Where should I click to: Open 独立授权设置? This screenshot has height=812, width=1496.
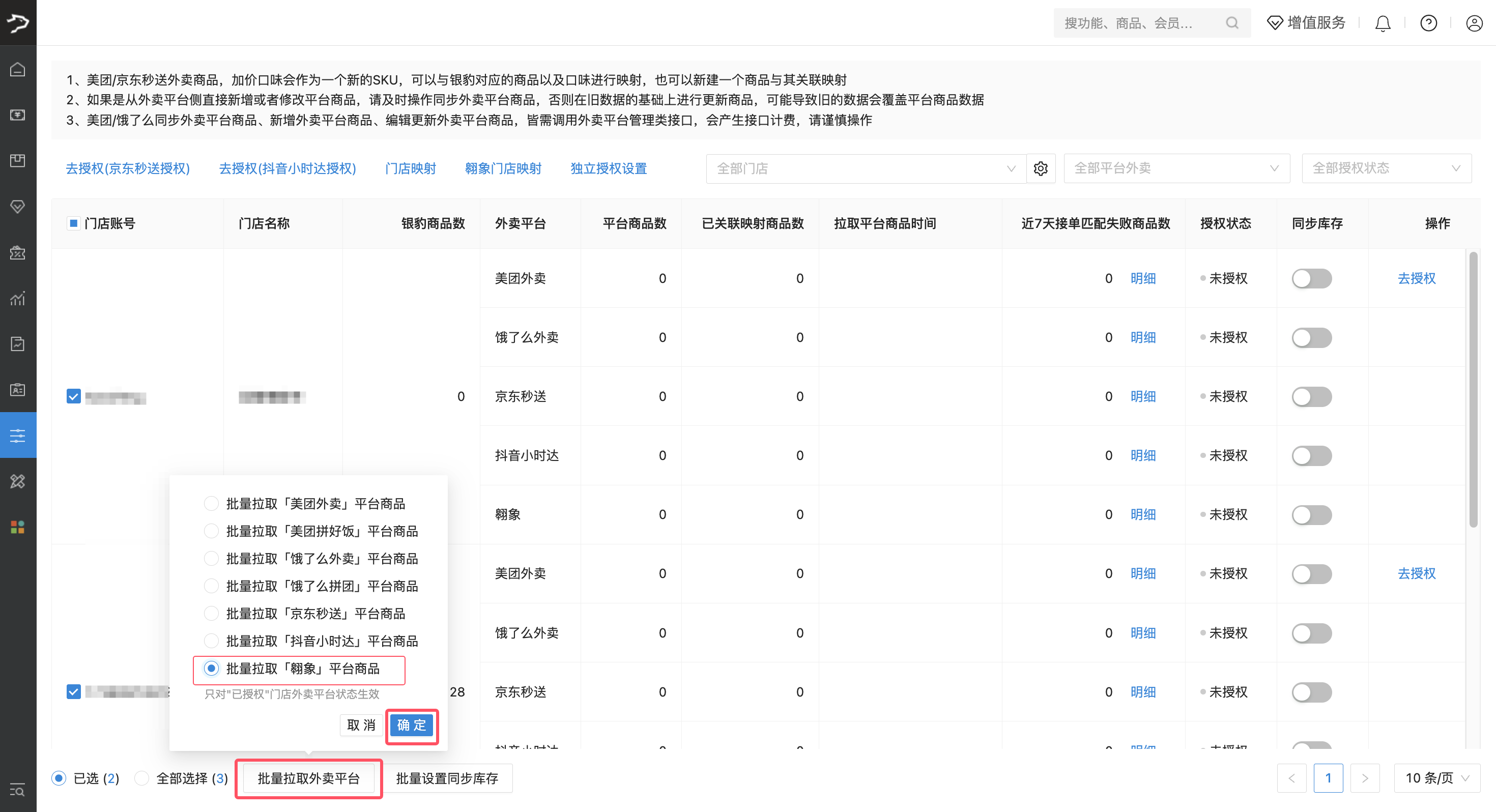tap(609, 168)
